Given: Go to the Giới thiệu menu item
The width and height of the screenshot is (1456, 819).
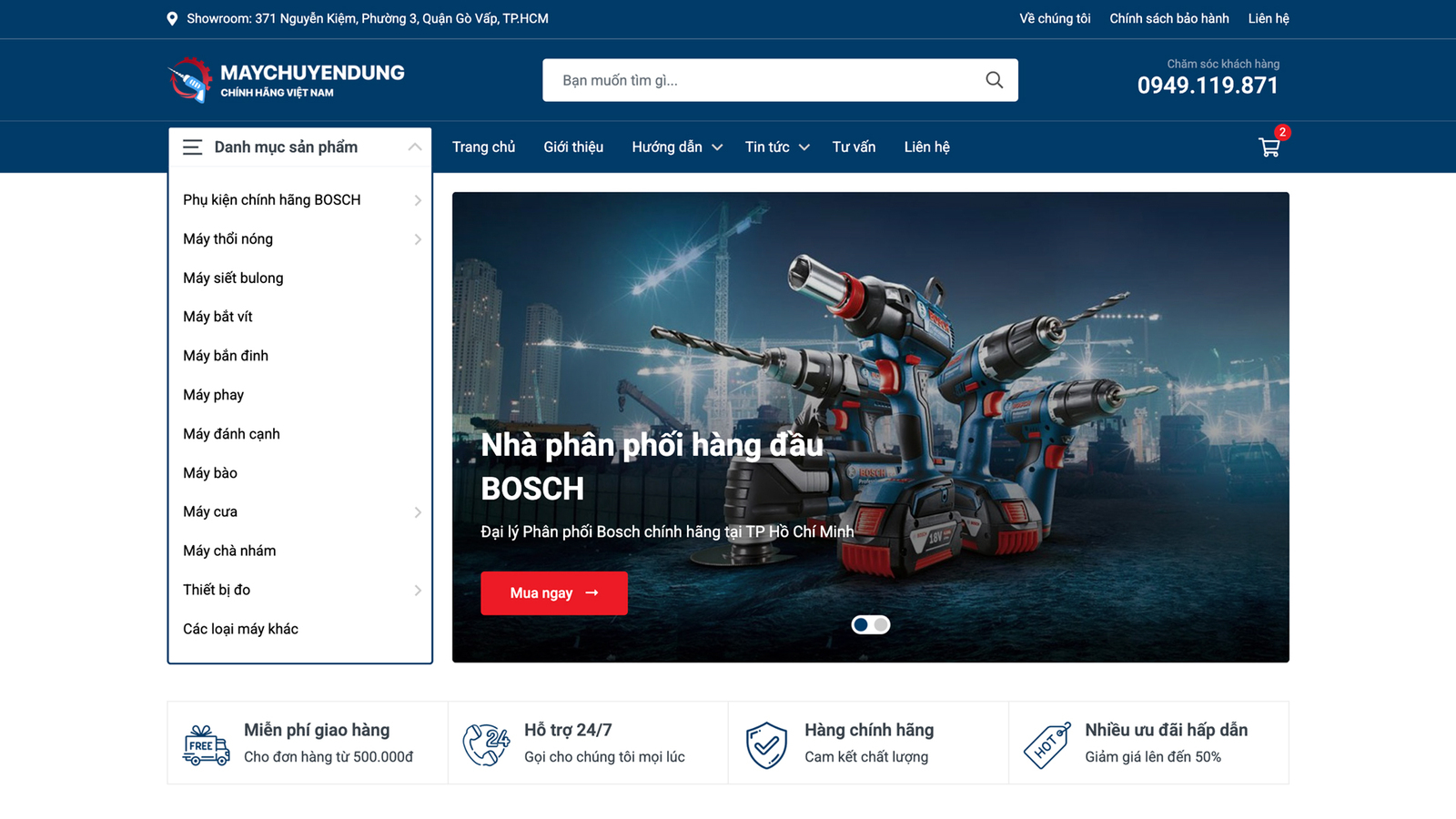Looking at the screenshot, I should pos(573,147).
